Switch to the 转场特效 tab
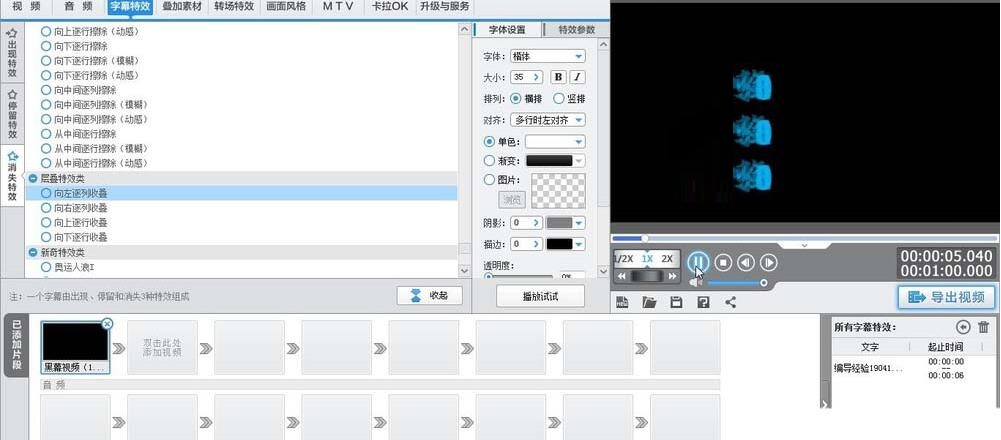The height and width of the screenshot is (440, 1001). (x=234, y=7)
